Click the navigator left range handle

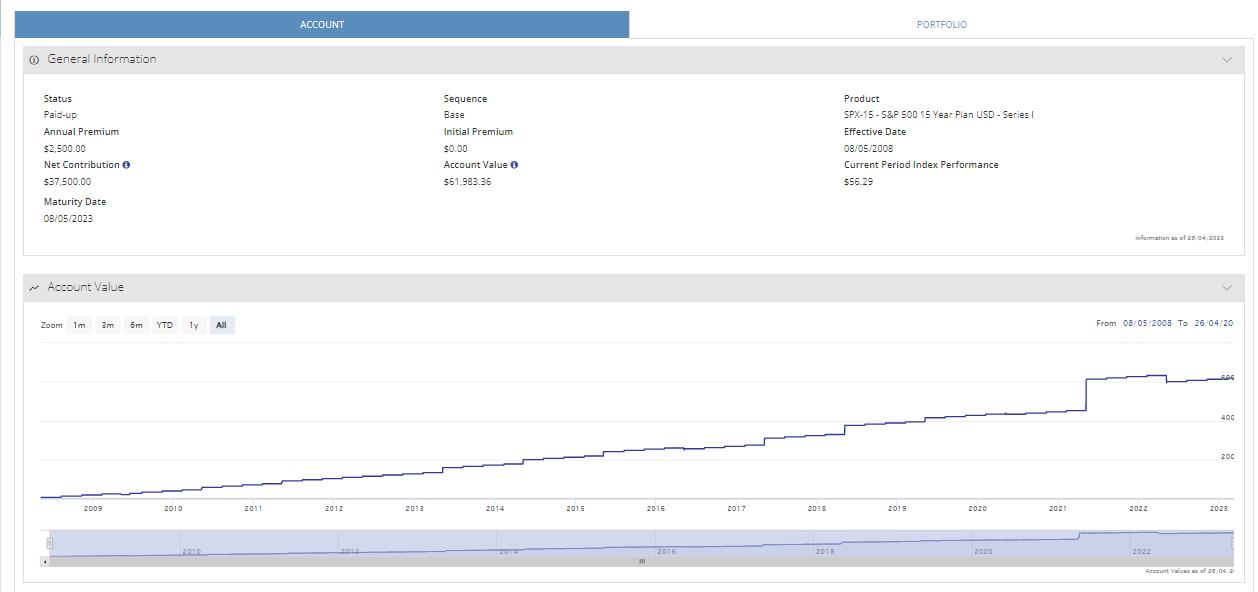(49, 543)
